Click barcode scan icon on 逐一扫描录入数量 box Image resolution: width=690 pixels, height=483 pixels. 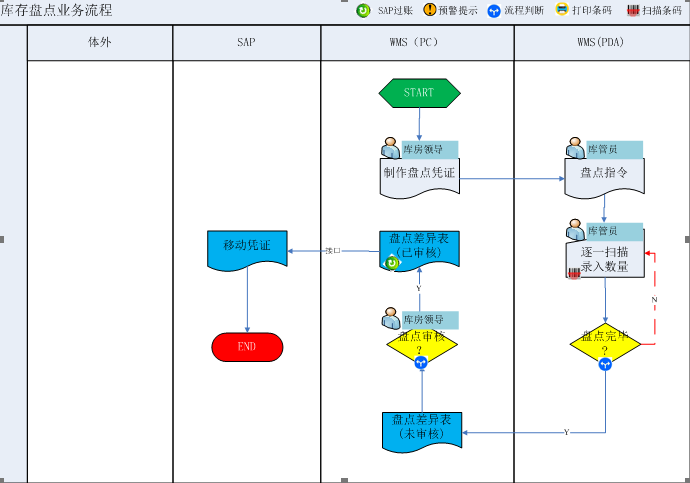[x=574, y=274]
